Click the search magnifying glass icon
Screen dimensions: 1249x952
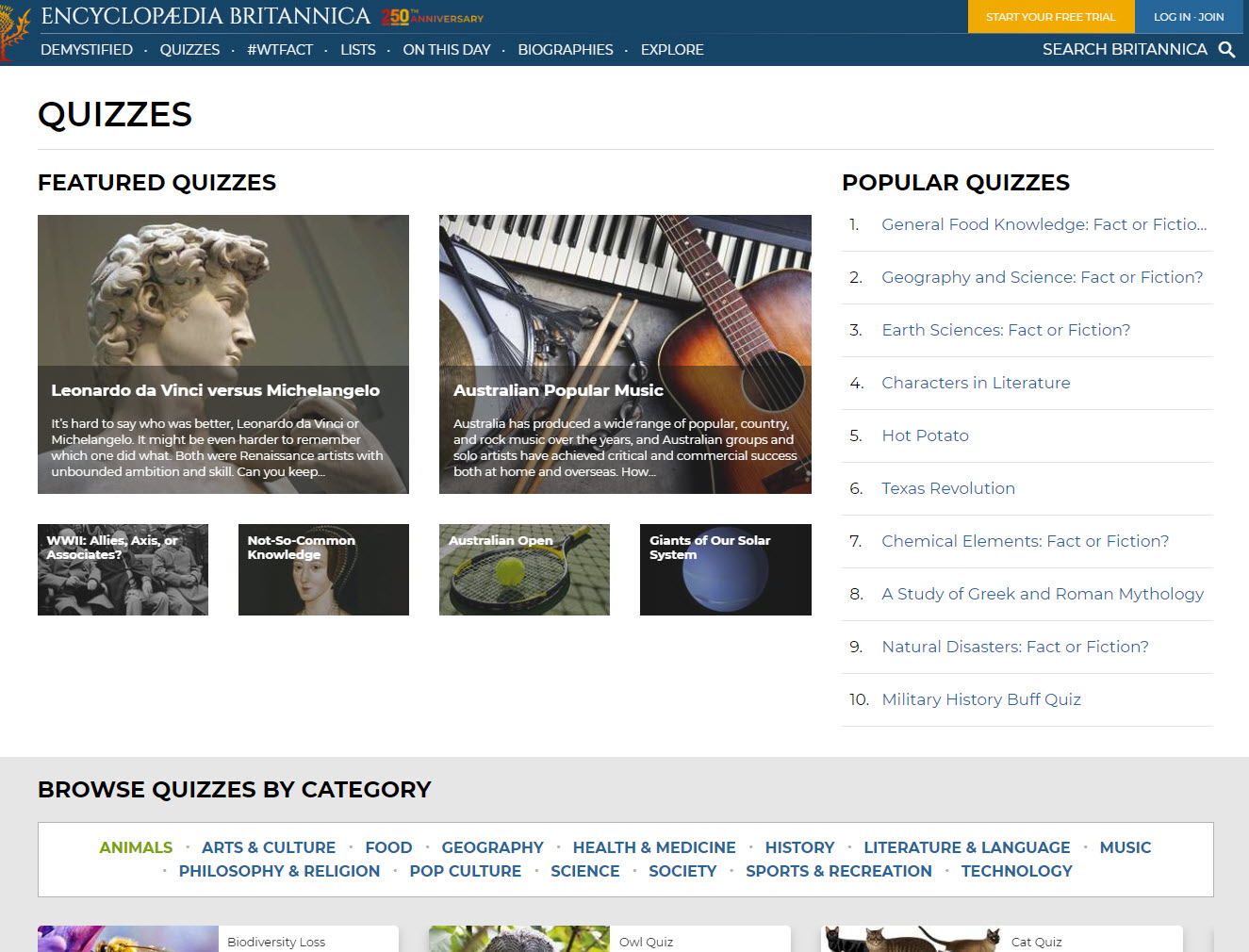point(1226,50)
